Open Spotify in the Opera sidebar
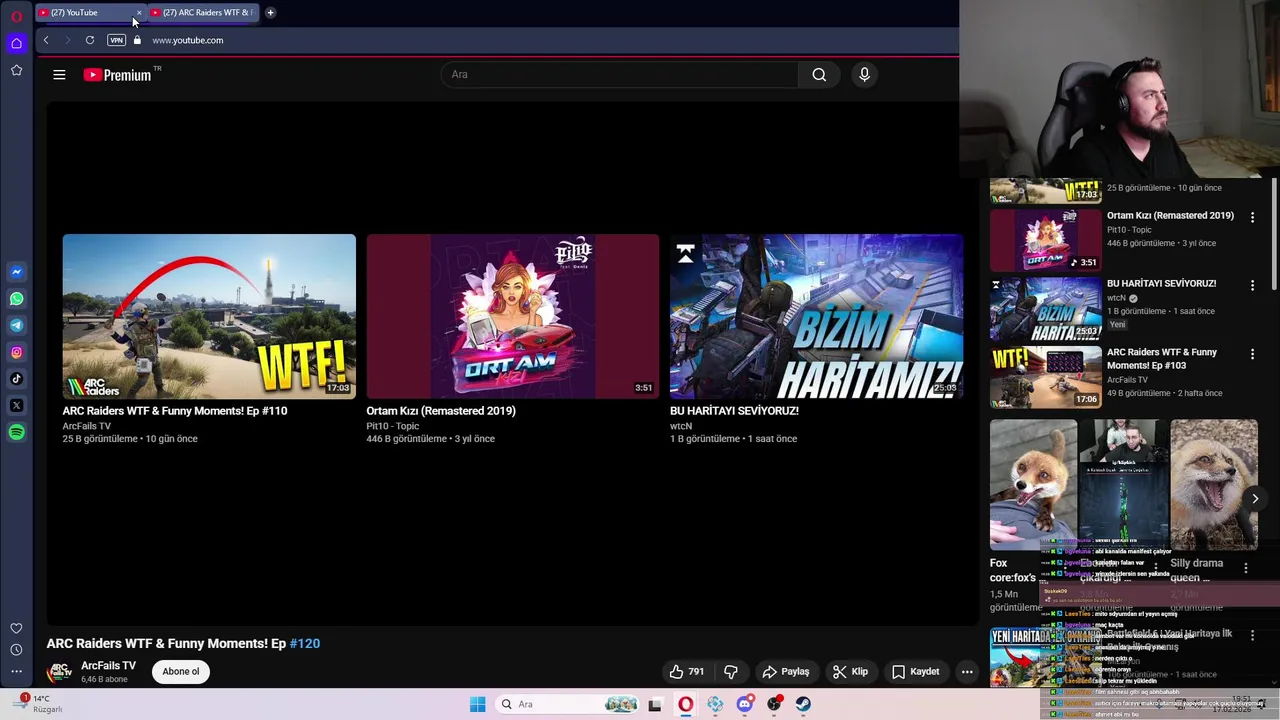 [16, 432]
